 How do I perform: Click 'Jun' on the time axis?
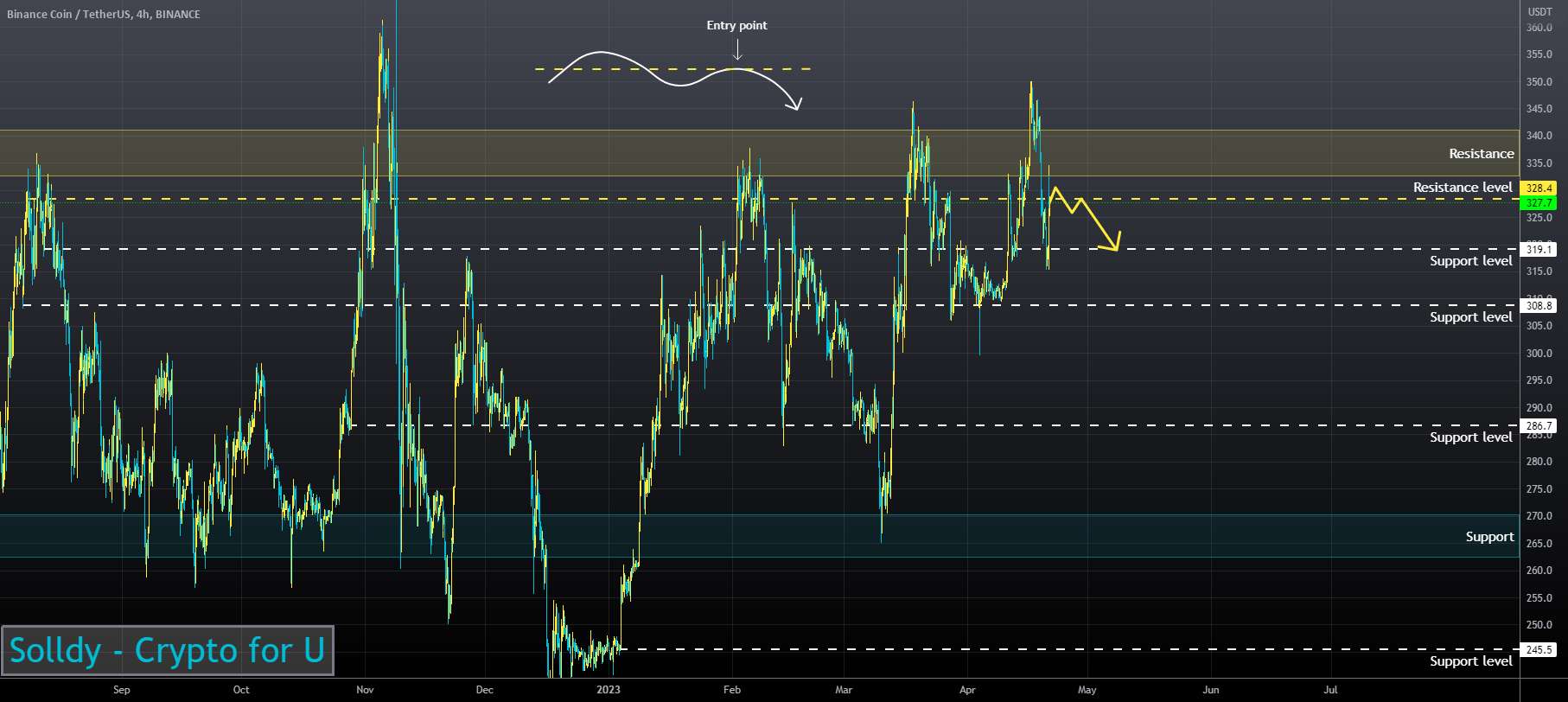click(1211, 690)
